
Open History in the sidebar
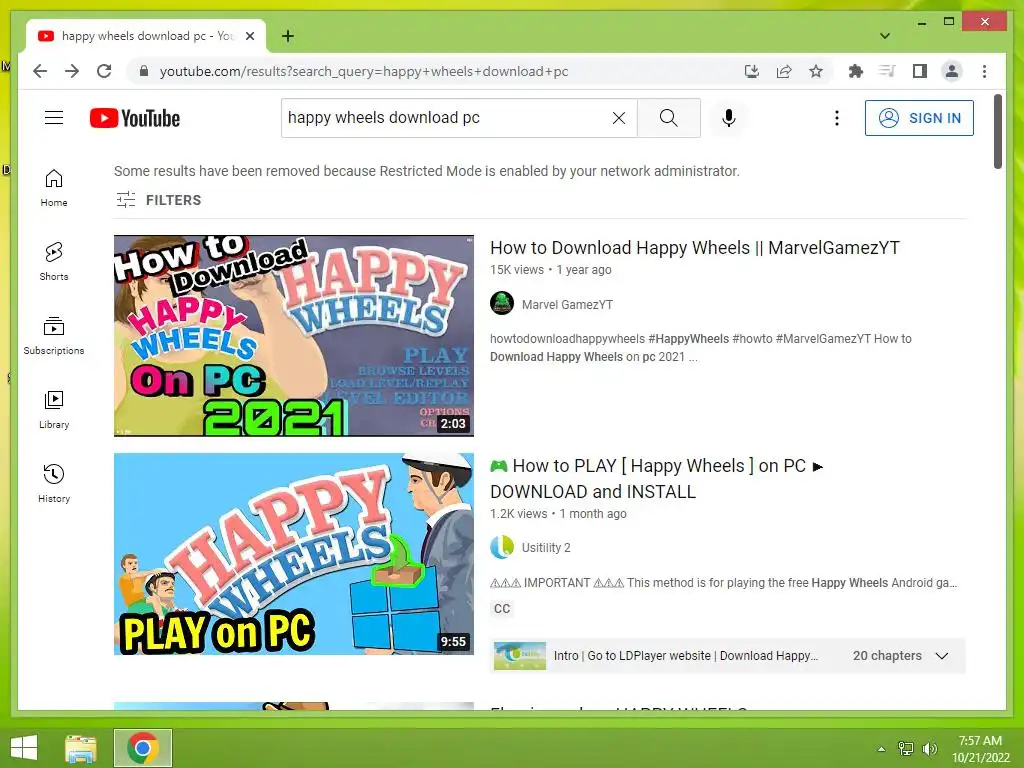pyautogui.click(x=54, y=483)
